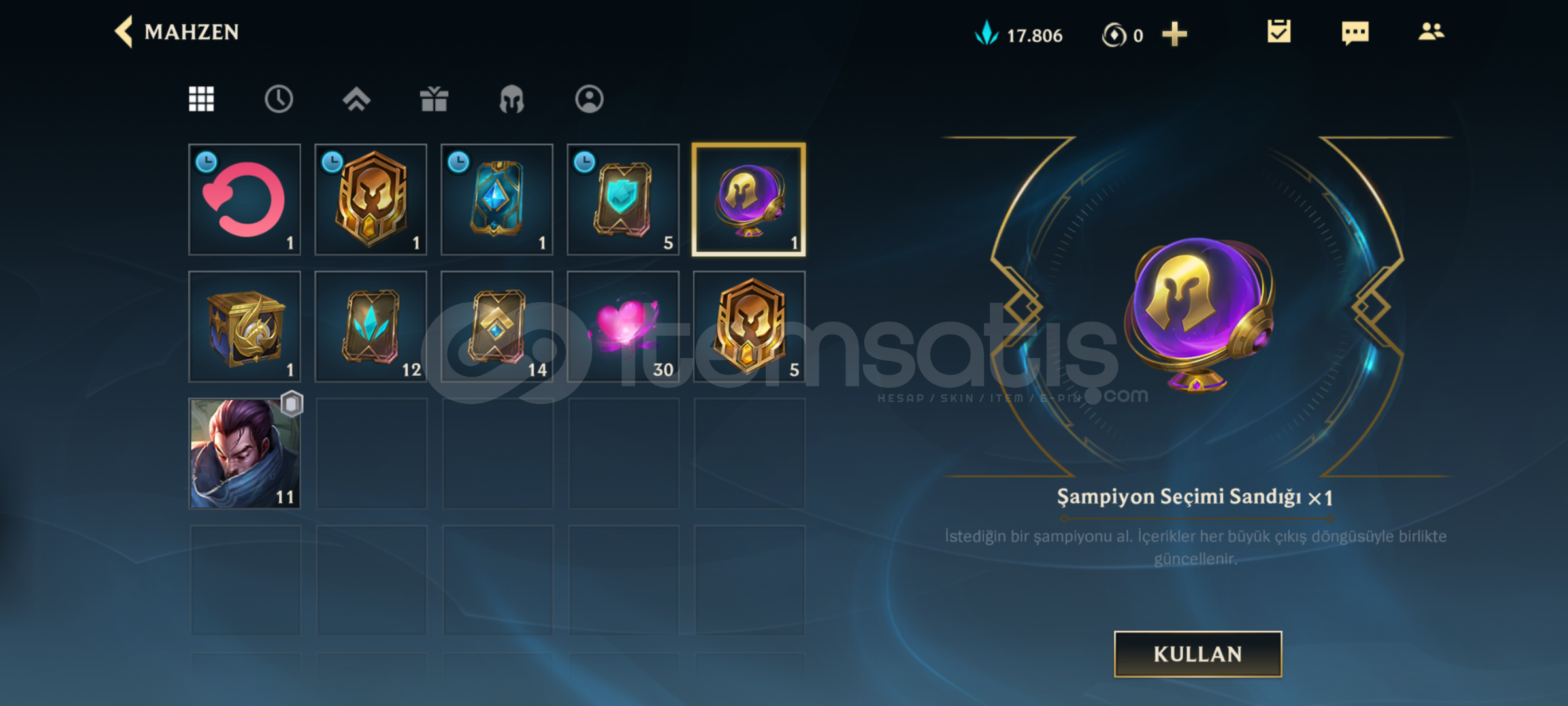
Task: Select the gold ornate chest item
Action: (x=244, y=326)
